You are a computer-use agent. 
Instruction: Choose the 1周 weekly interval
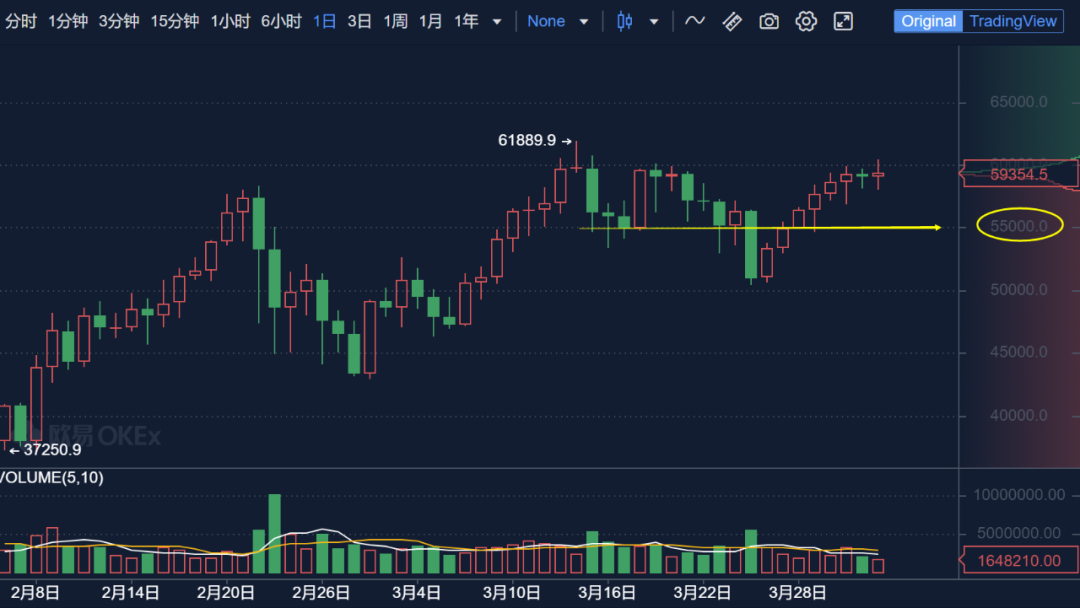coord(395,21)
